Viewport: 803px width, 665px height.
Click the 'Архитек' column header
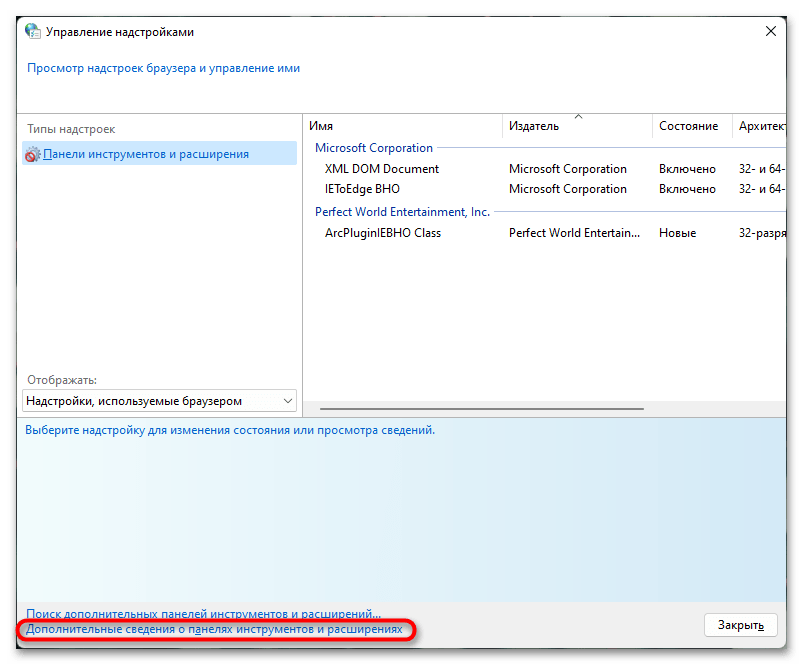coord(762,126)
